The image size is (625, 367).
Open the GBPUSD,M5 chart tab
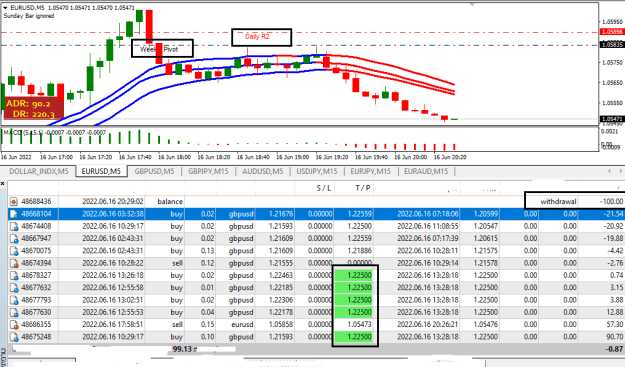pyautogui.click(x=154, y=171)
